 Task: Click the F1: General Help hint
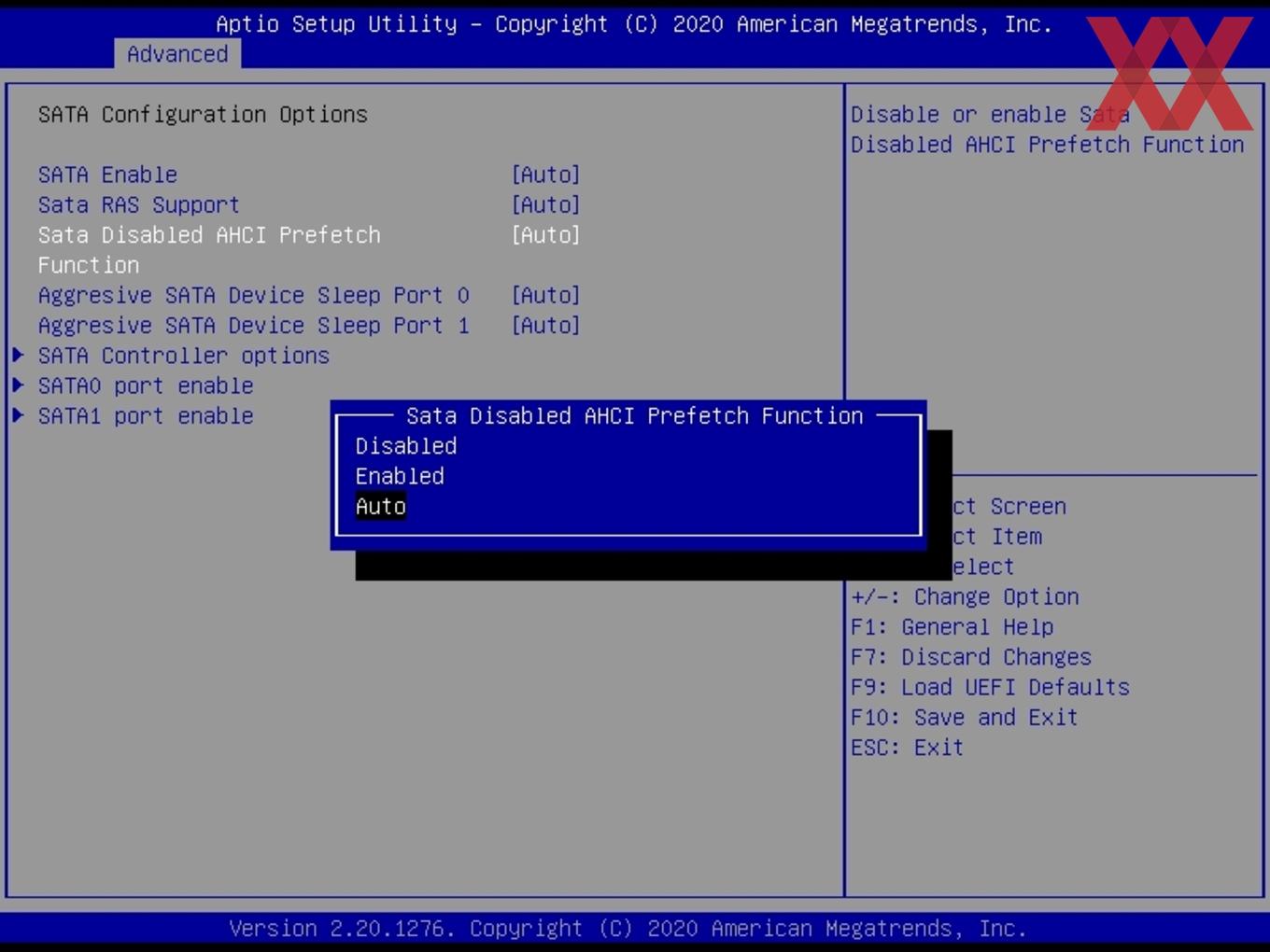click(x=952, y=626)
